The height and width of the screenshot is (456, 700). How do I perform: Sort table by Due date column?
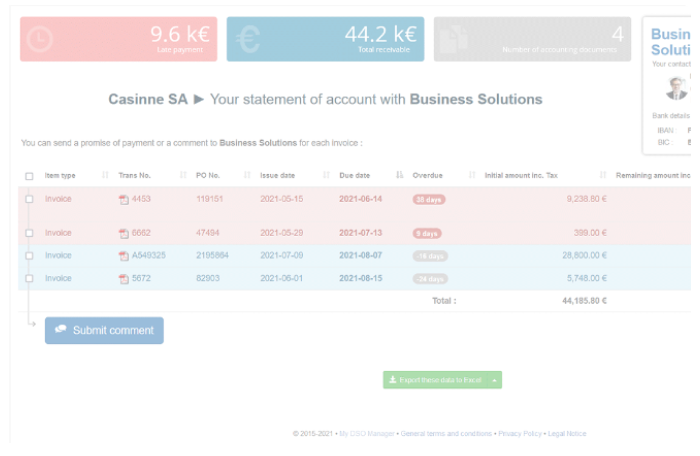coord(355,175)
